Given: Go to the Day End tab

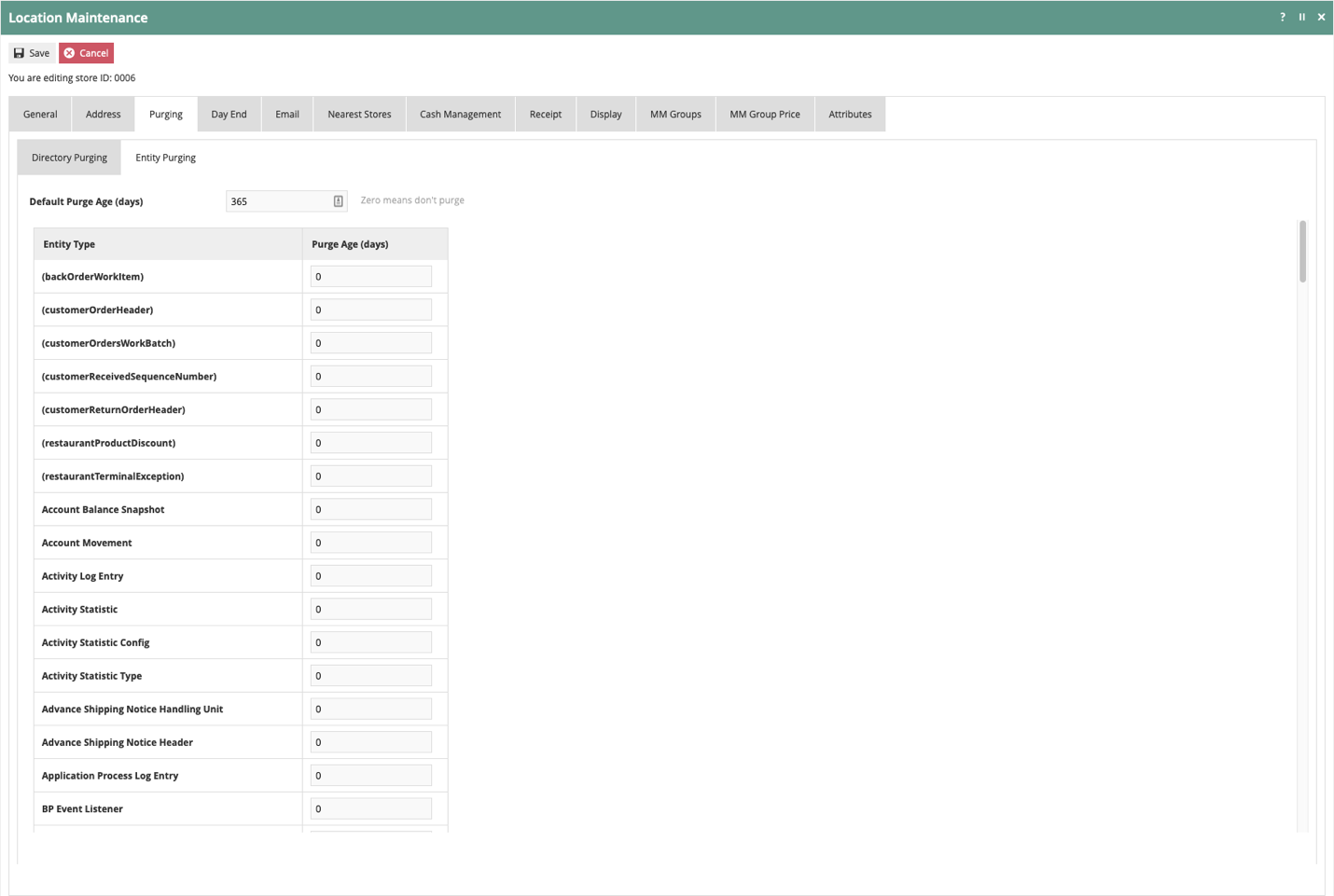Looking at the screenshot, I should pos(229,114).
